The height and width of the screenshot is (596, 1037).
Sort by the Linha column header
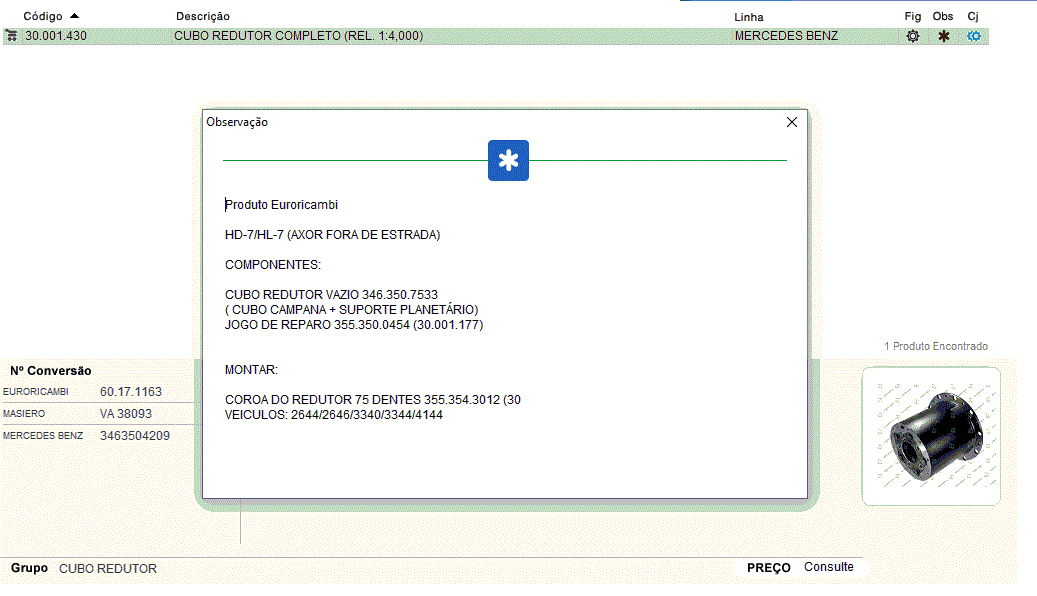(x=748, y=17)
